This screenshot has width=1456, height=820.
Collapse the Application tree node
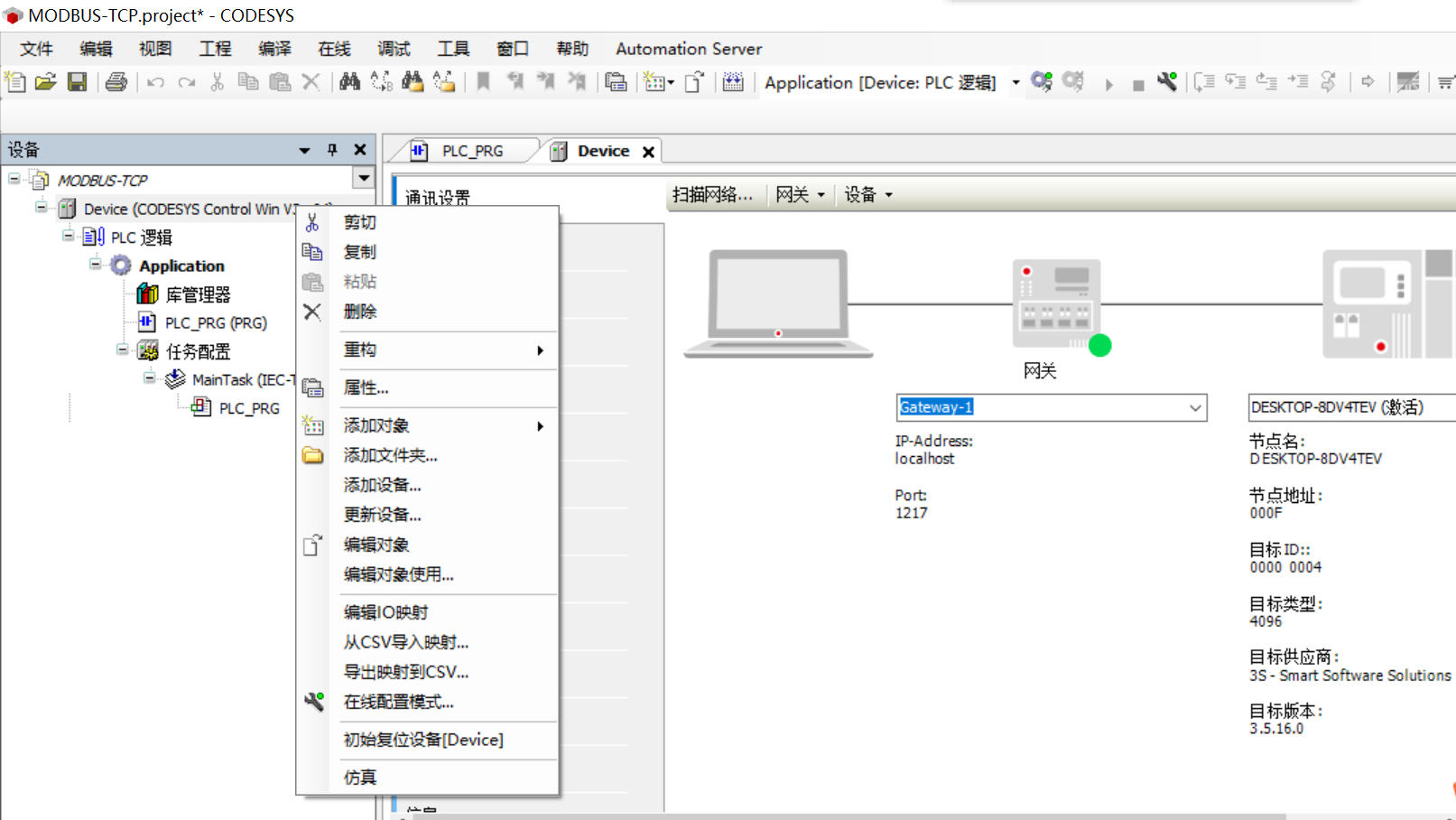click(96, 265)
